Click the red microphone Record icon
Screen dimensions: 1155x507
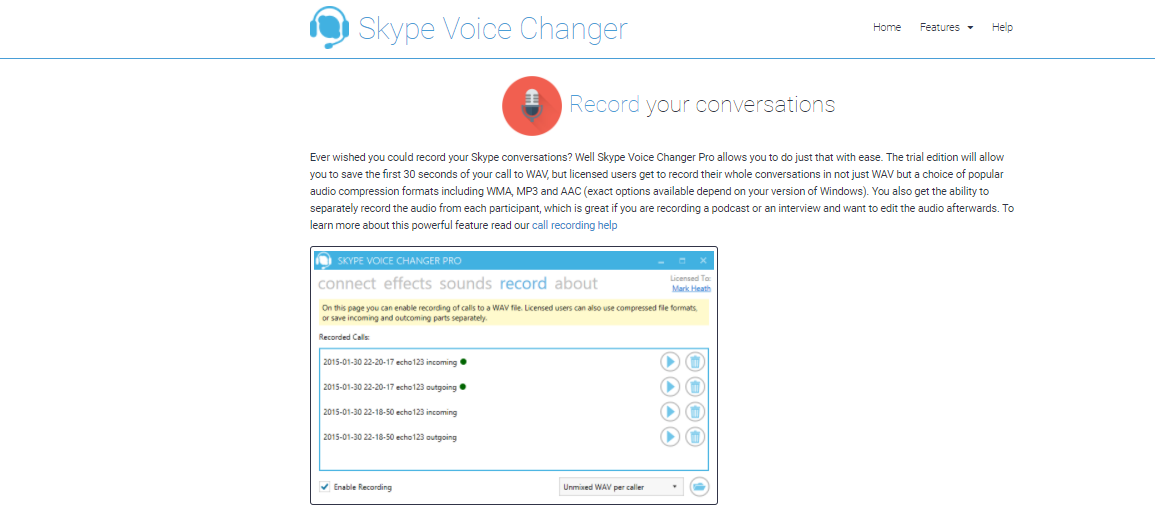pos(532,106)
